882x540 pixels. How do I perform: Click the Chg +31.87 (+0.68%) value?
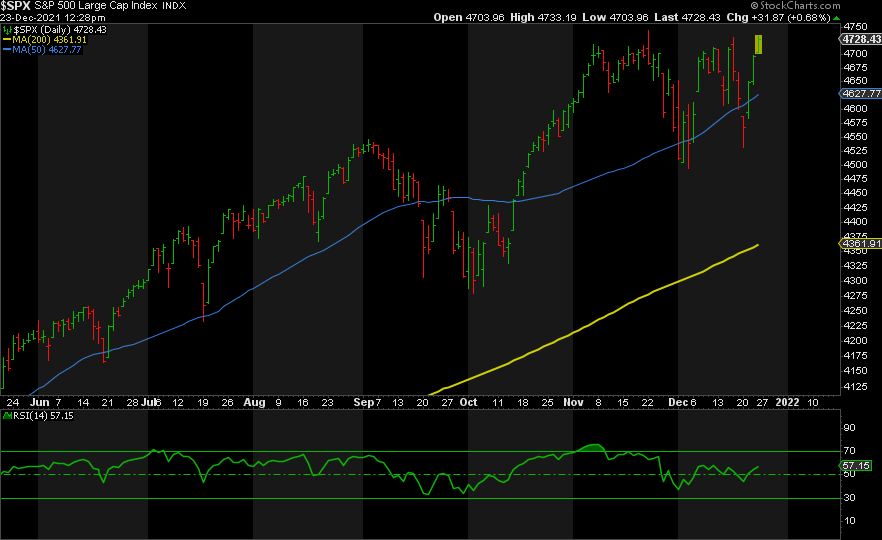pyautogui.click(x=778, y=17)
